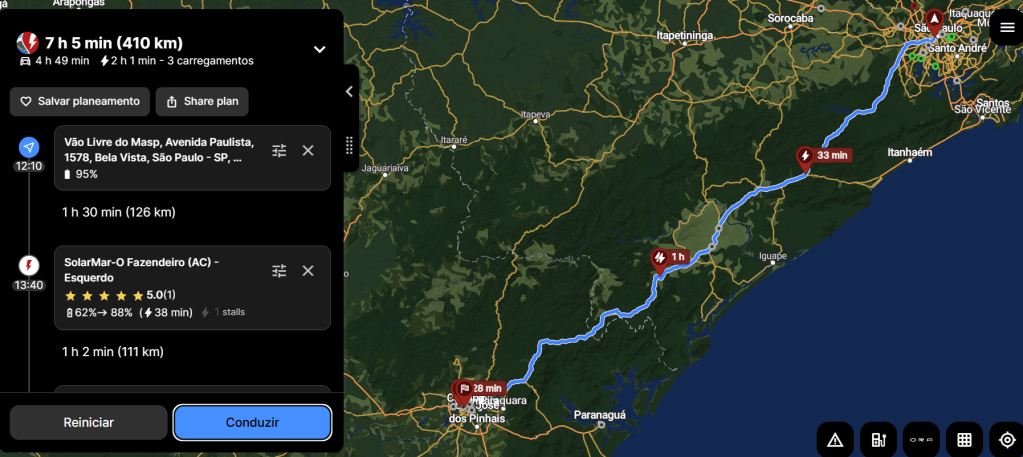1023x457 pixels.
Task: Select the 33 min charging marker on map
Action: (x=824, y=157)
